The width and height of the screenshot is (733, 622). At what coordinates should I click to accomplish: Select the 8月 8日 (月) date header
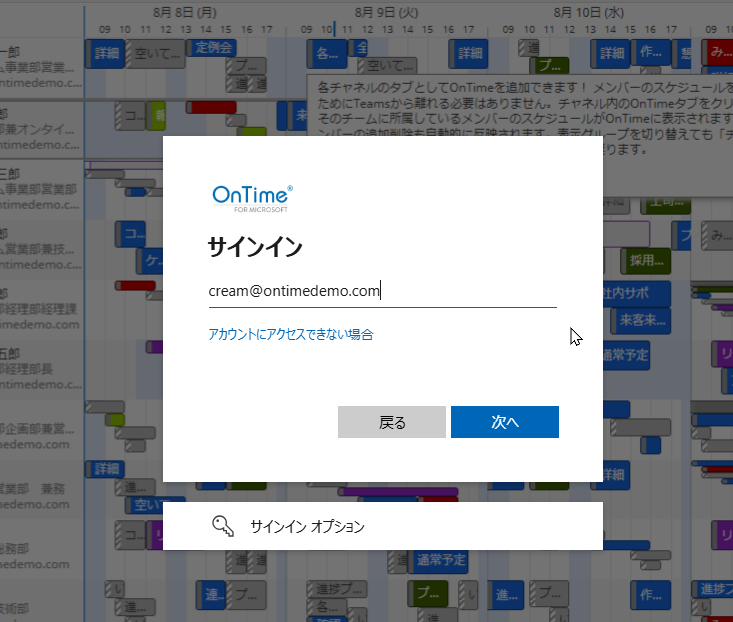pos(185,12)
